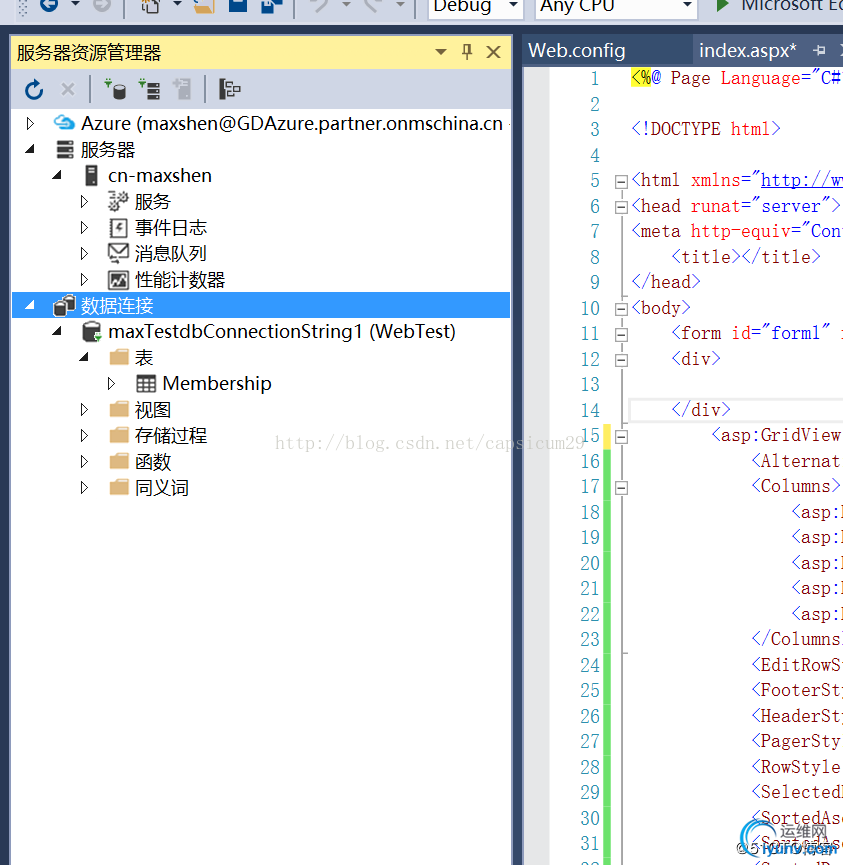Viewport: 843px width, 865px height.
Task: Collapse the cn-maxshen server node
Action: point(57,175)
